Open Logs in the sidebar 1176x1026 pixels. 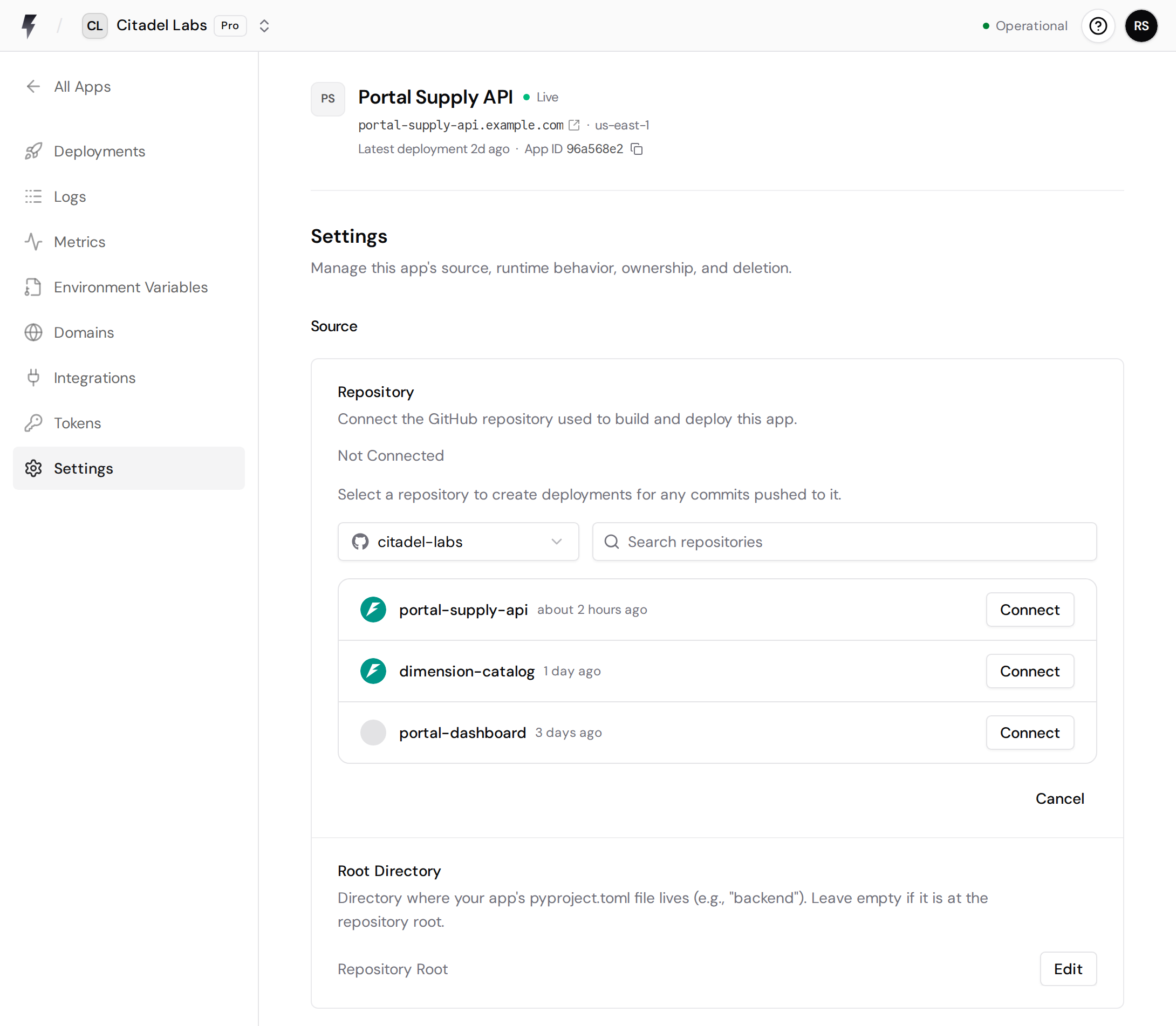[x=129, y=196]
